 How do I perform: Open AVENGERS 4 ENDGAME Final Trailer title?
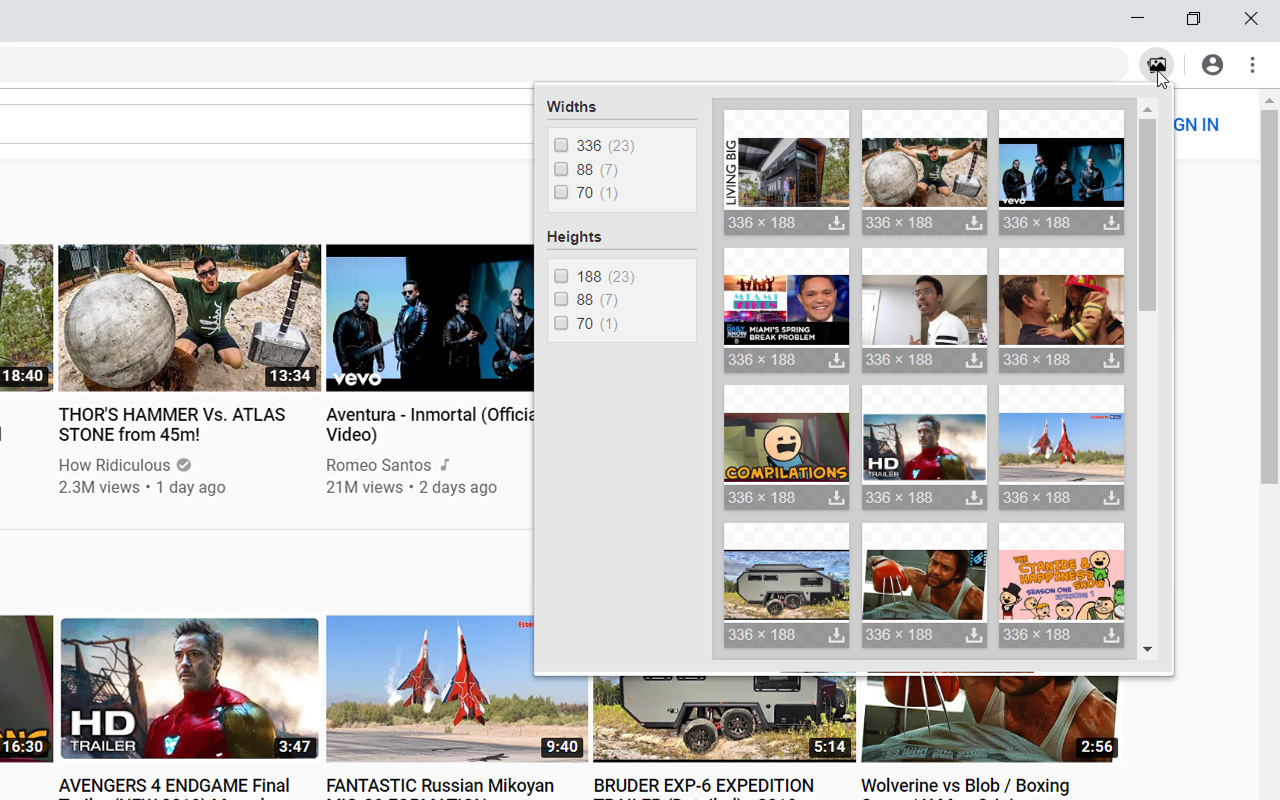174,788
